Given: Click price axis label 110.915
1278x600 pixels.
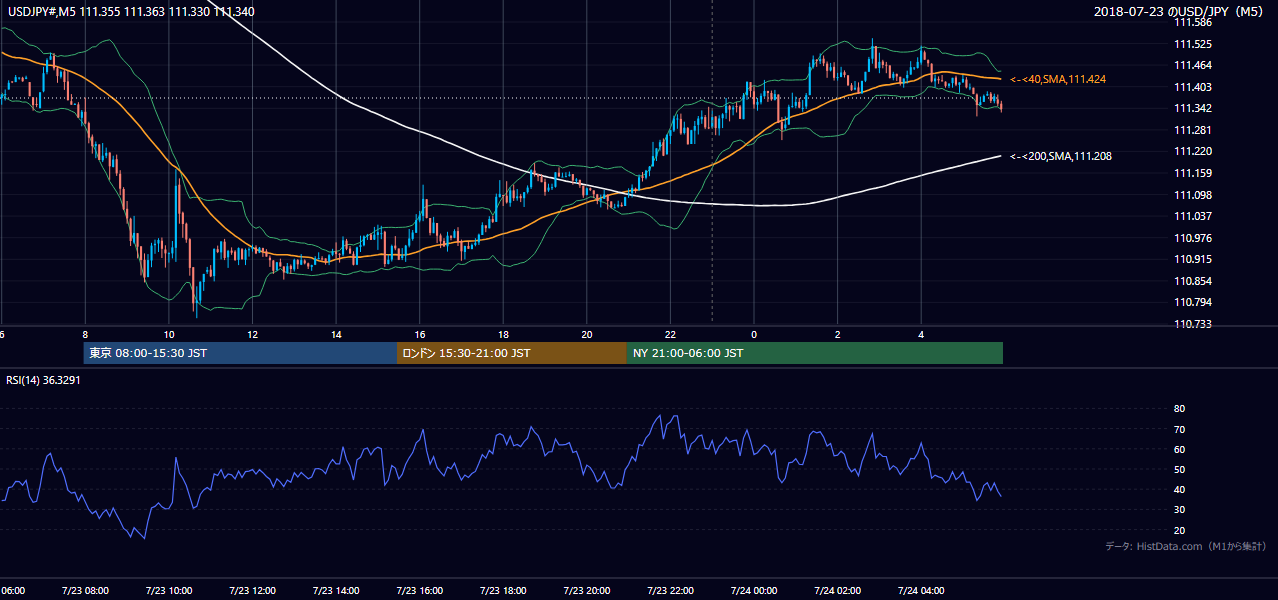Looking at the screenshot, I should click(x=1193, y=259).
